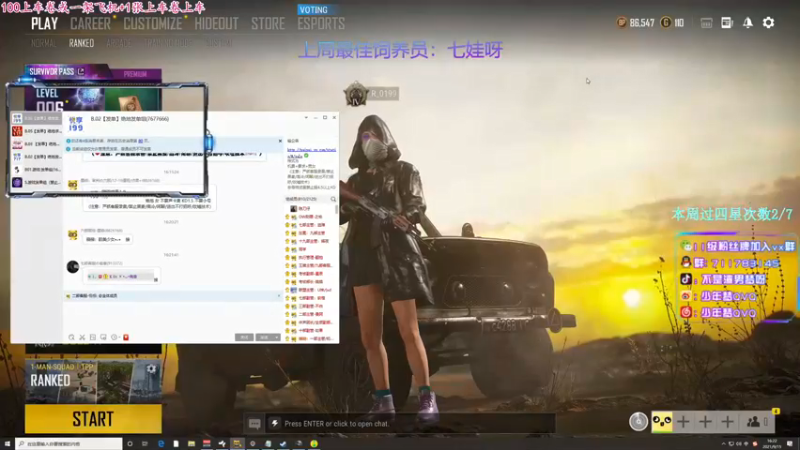Click the yellow START button
This screenshot has height=450, width=800.
(93, 419)
